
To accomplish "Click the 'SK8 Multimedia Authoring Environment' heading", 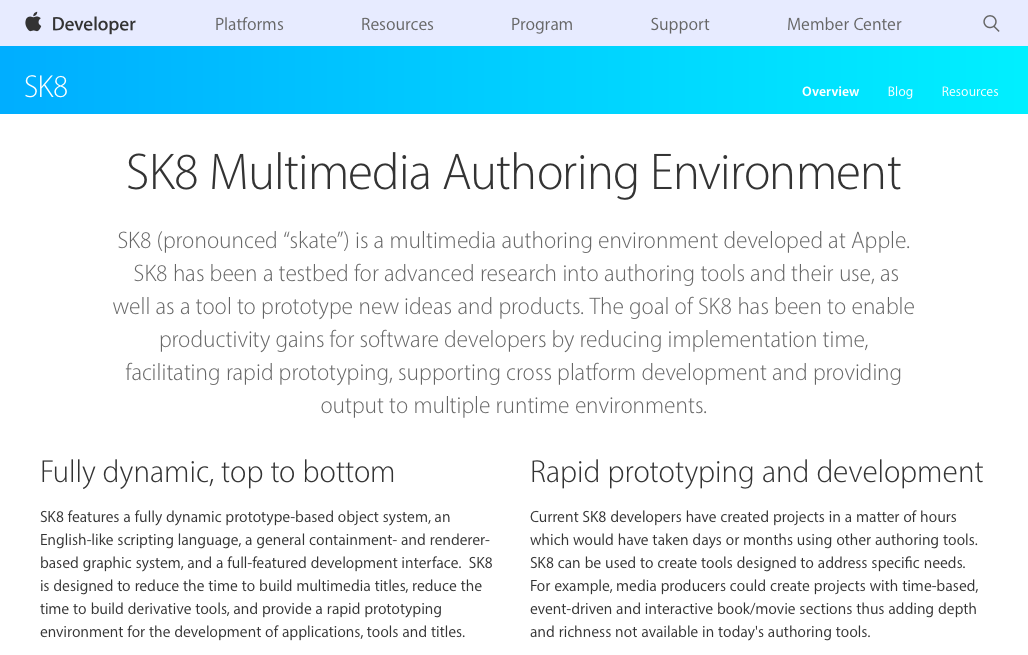I will pyautogui.click(x=514, y=172).
